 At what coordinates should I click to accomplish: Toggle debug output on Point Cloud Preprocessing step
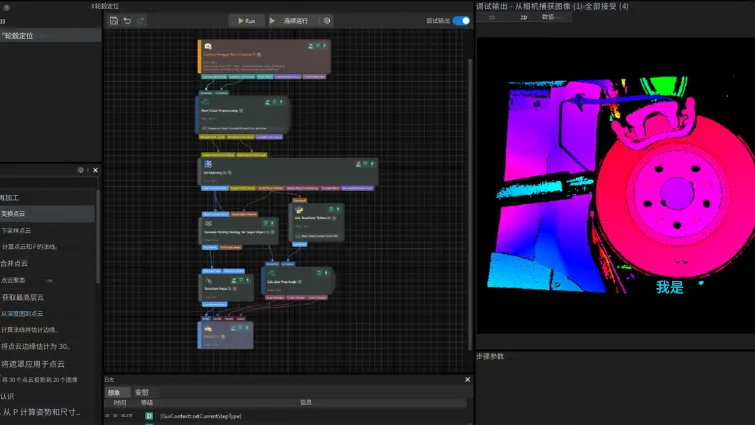[x=275, y=102]
